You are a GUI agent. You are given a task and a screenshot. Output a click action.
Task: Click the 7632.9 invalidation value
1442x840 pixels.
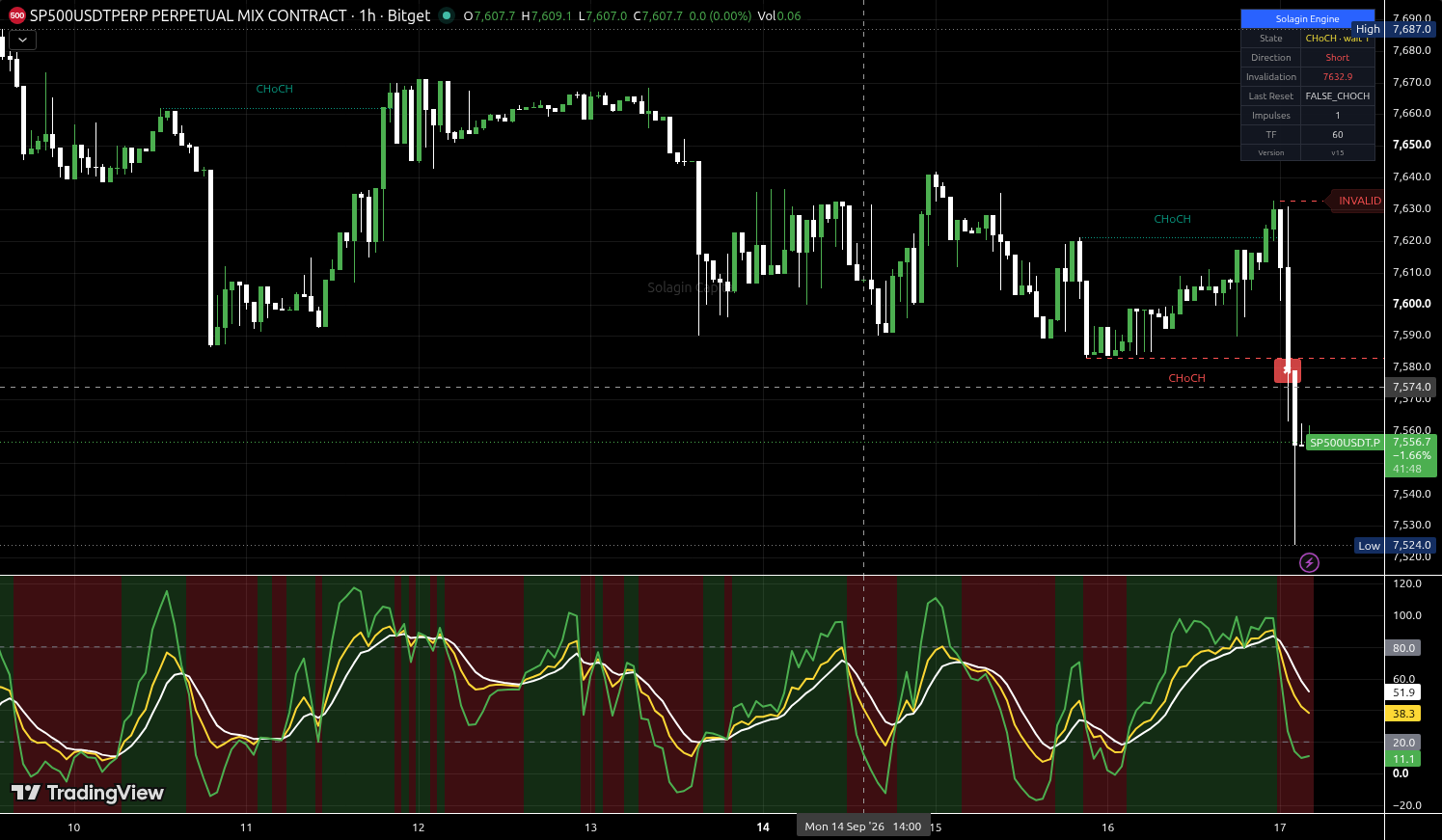coord(1338,77)
